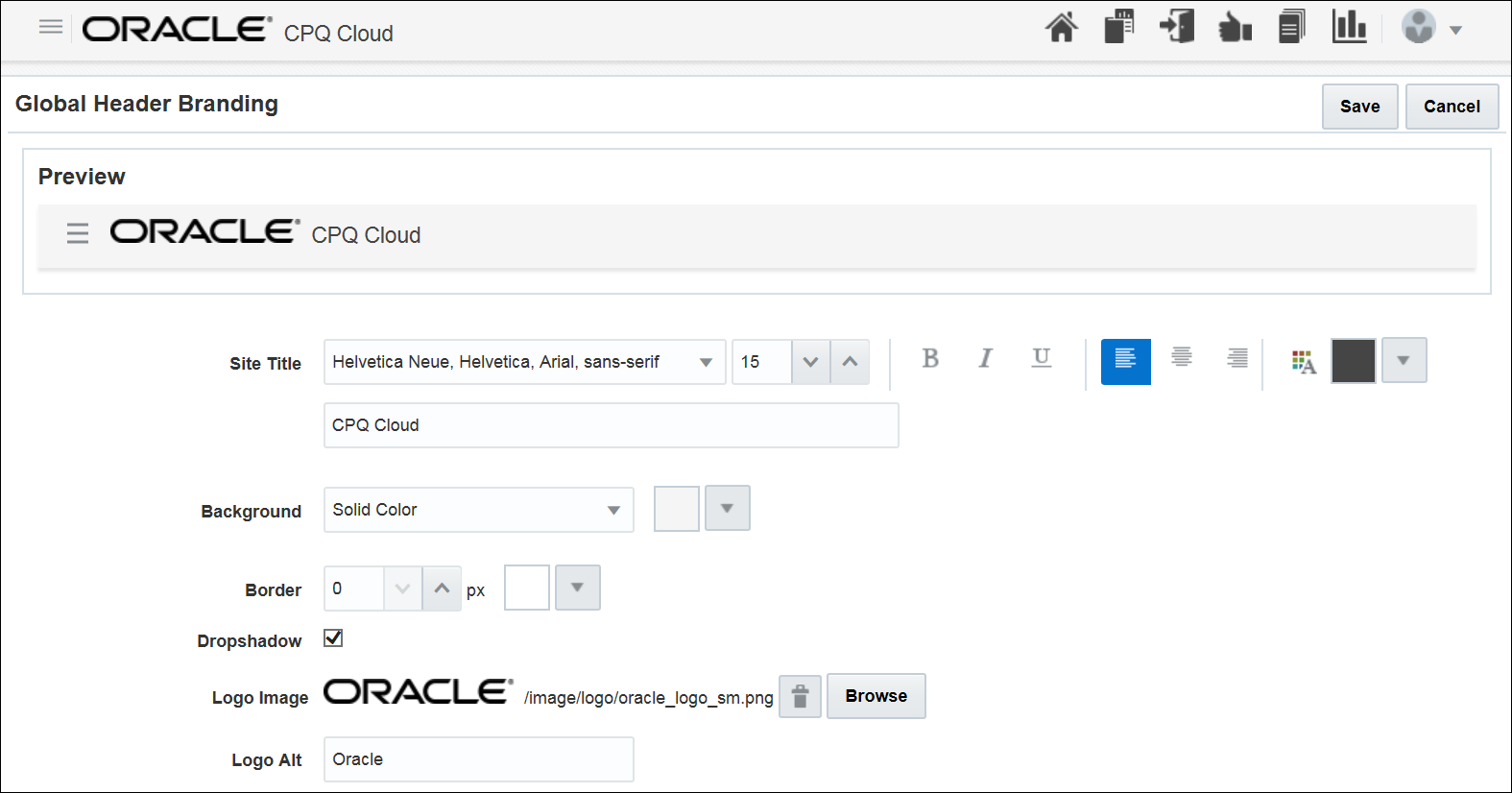Open the Background color dropdown arrow
The width and height of the screenshot is (1512, 793).
pos(728,509)
